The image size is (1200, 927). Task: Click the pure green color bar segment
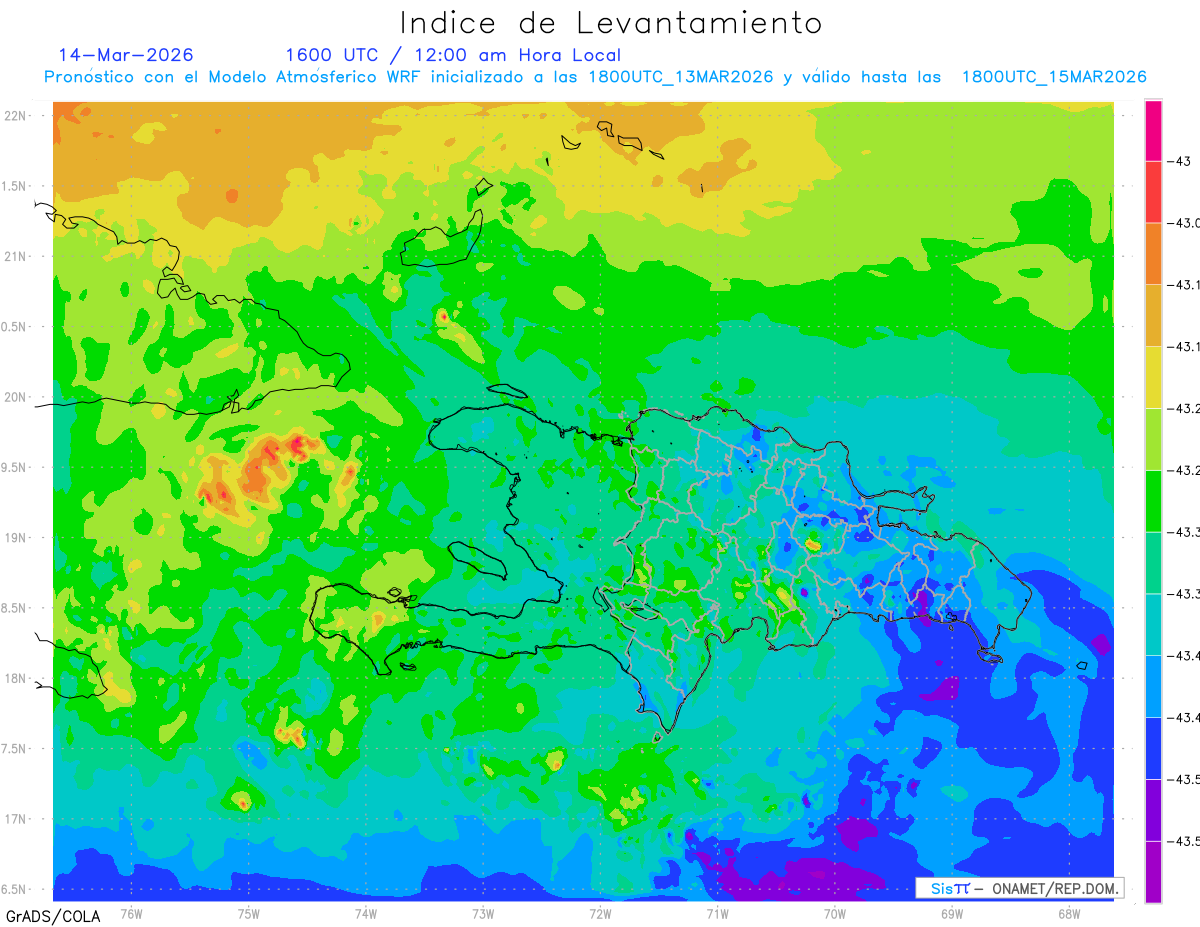point(1153,500)
